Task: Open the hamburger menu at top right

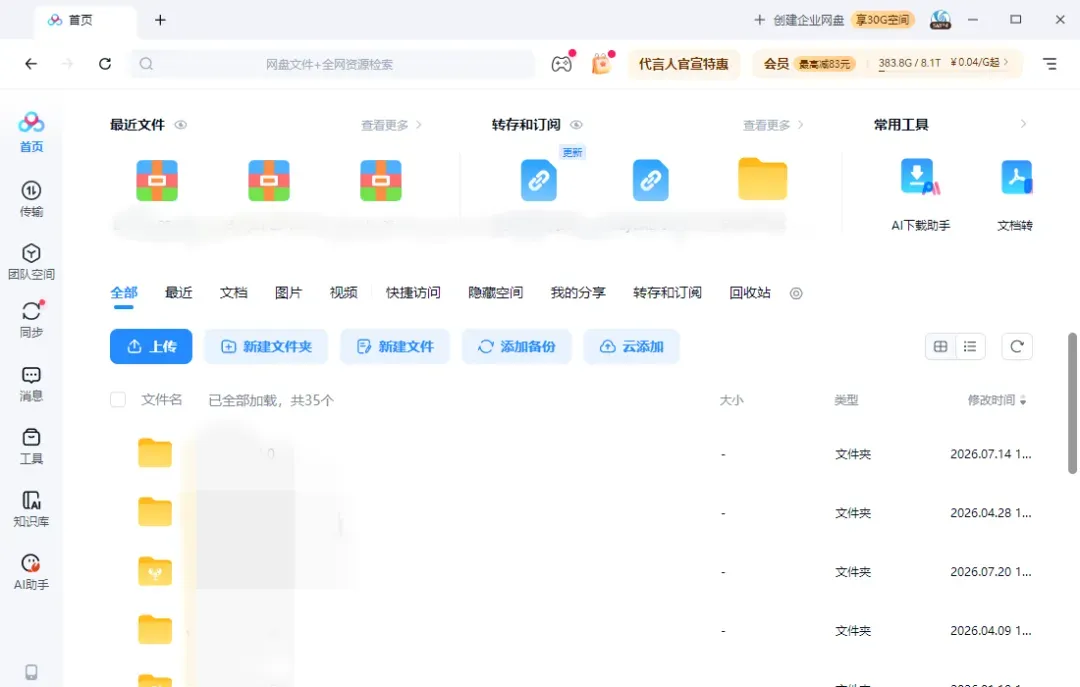Action: pyautogui.click(x=1049, y=64)
